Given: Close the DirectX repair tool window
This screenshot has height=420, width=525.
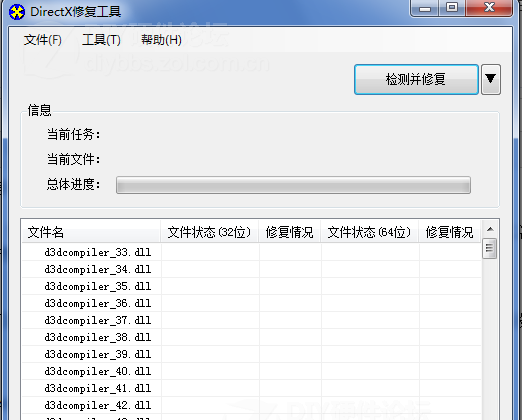Looking at the screenshot, I should pos(489,8).
